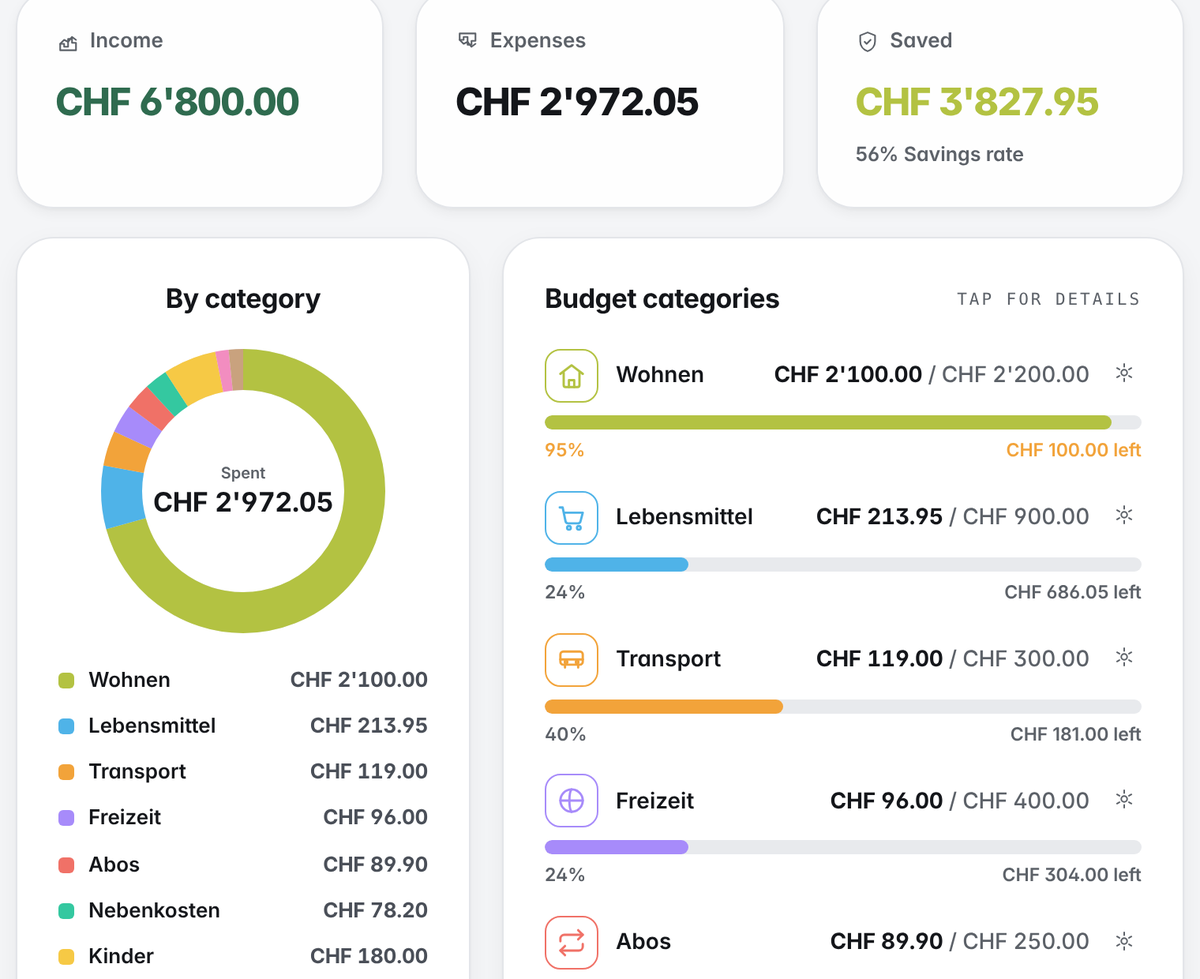1200x979 pixels.
Task: Click CHF 304.00 left under Freizeit
Action: pos(1071,875)
